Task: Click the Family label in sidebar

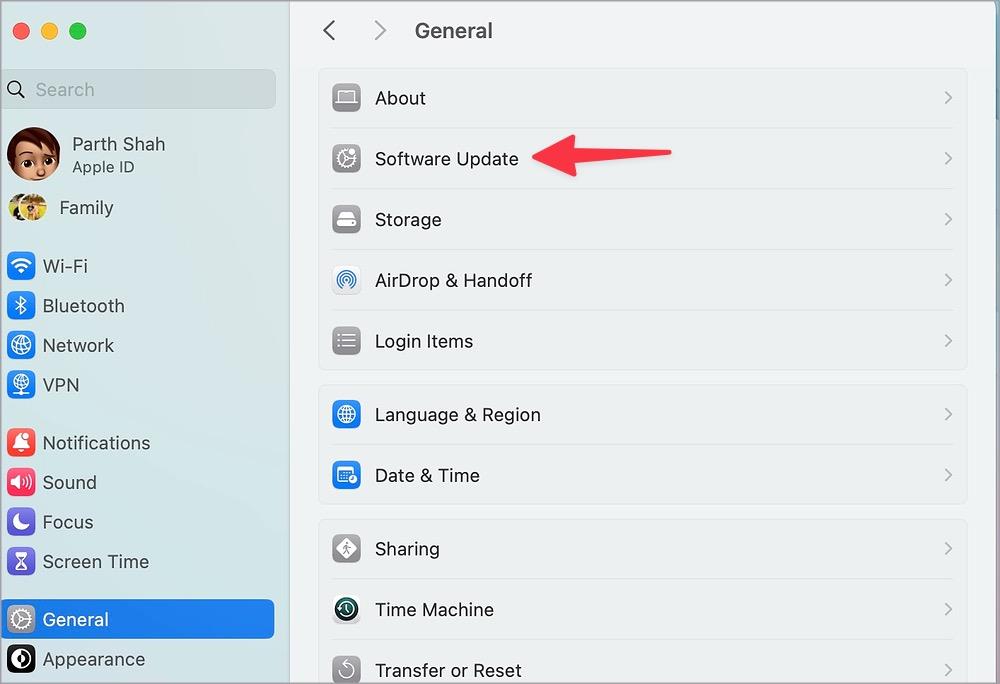Action: 86,207
